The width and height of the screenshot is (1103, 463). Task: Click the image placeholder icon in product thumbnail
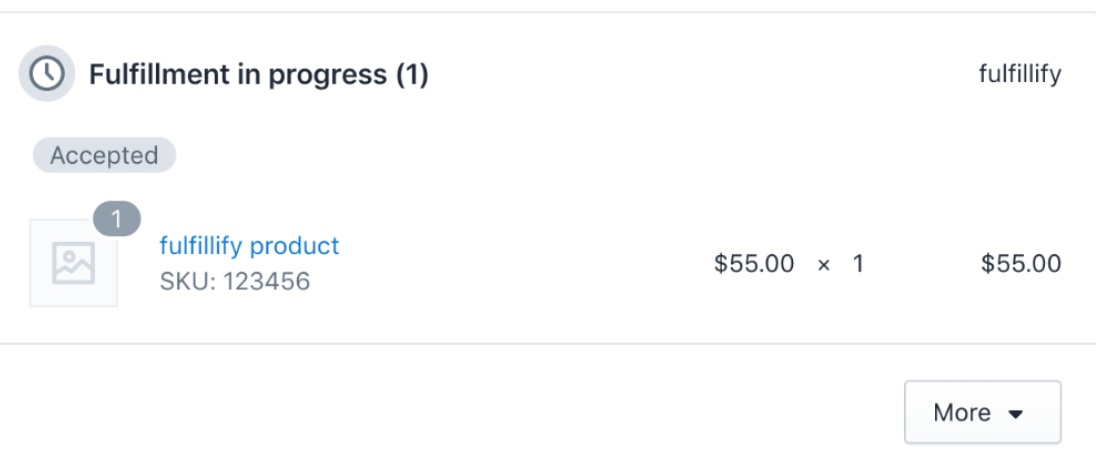point(73,263)
